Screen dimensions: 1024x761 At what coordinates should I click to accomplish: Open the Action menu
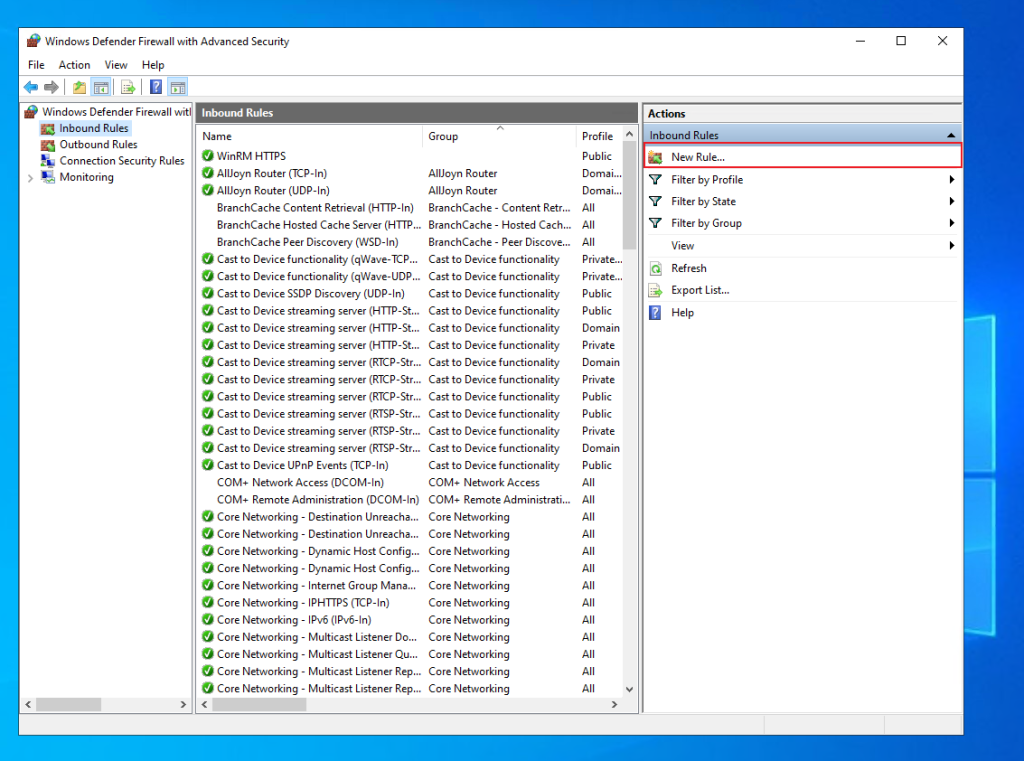(74, 64)
